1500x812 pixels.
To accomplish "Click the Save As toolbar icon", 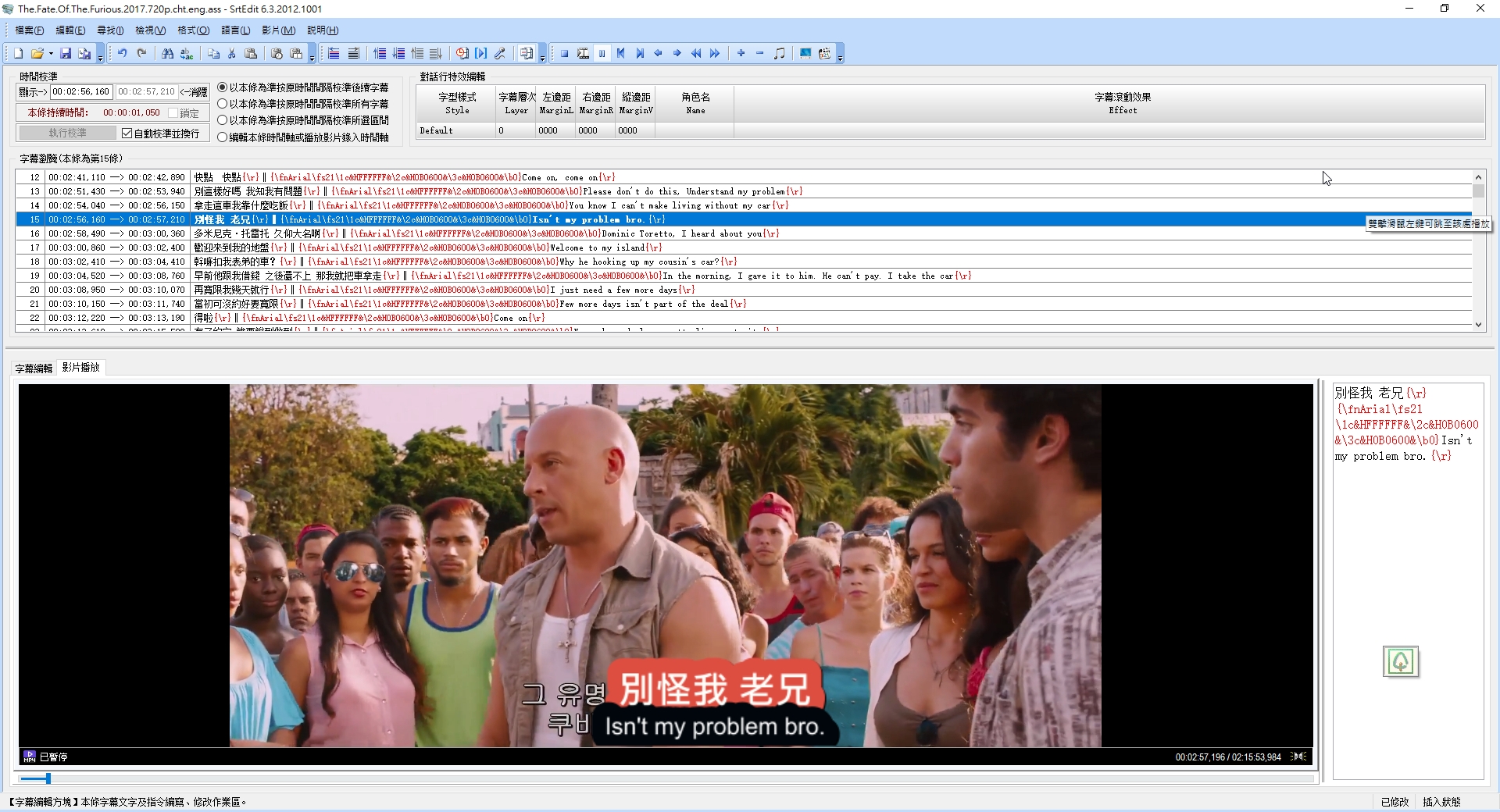I will [x=84, y=53].
